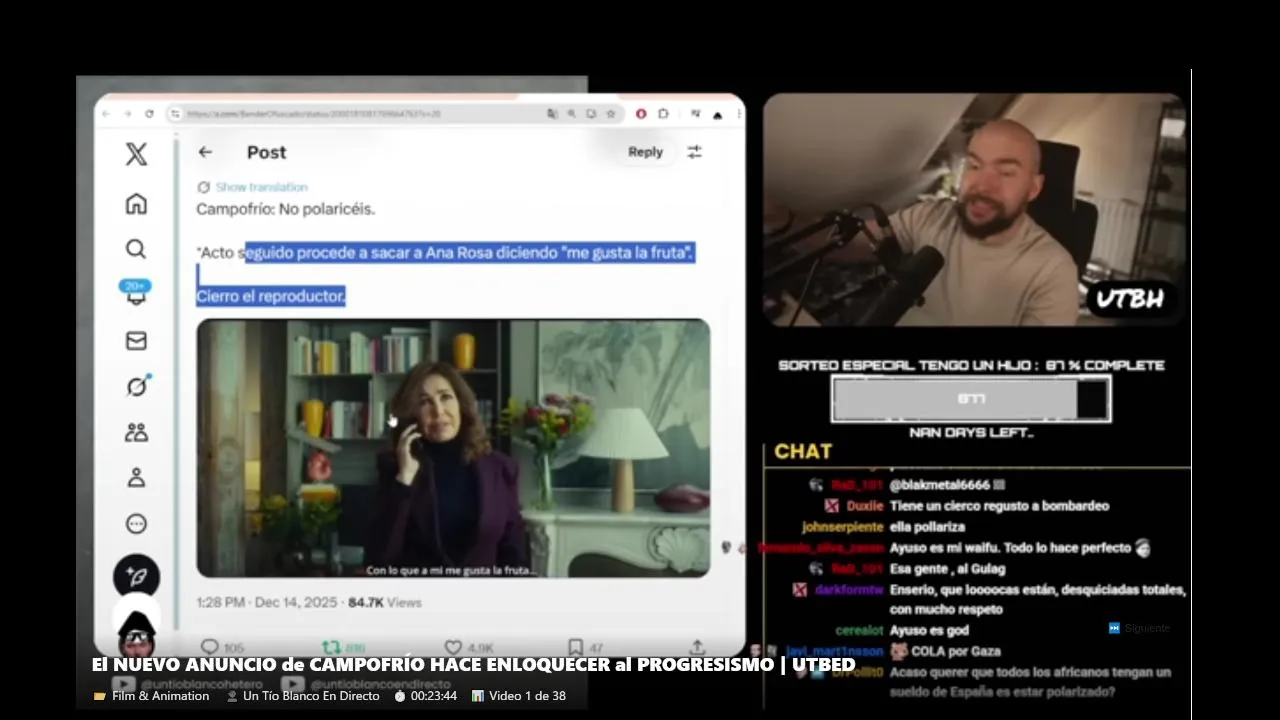The height and width of the screenshot is (720, 1280).
Task: Open the Messages envelope icon
Action: pyautogui.click(x=136, y=341)
